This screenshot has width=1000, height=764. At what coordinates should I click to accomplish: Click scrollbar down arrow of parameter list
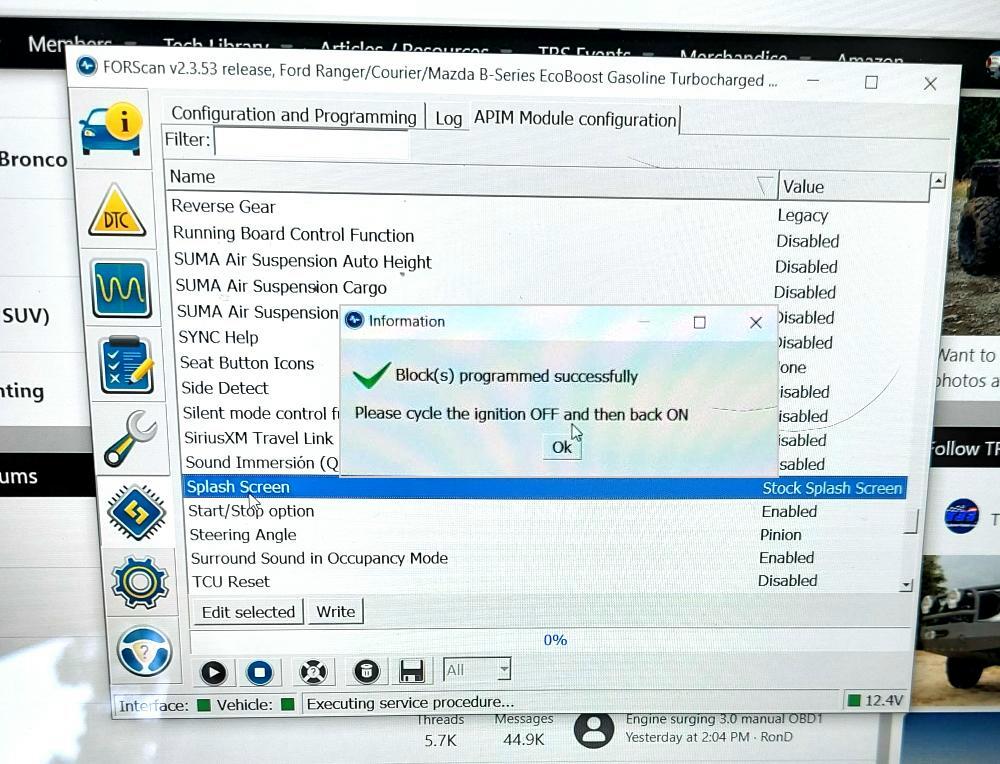pos(906,585)
